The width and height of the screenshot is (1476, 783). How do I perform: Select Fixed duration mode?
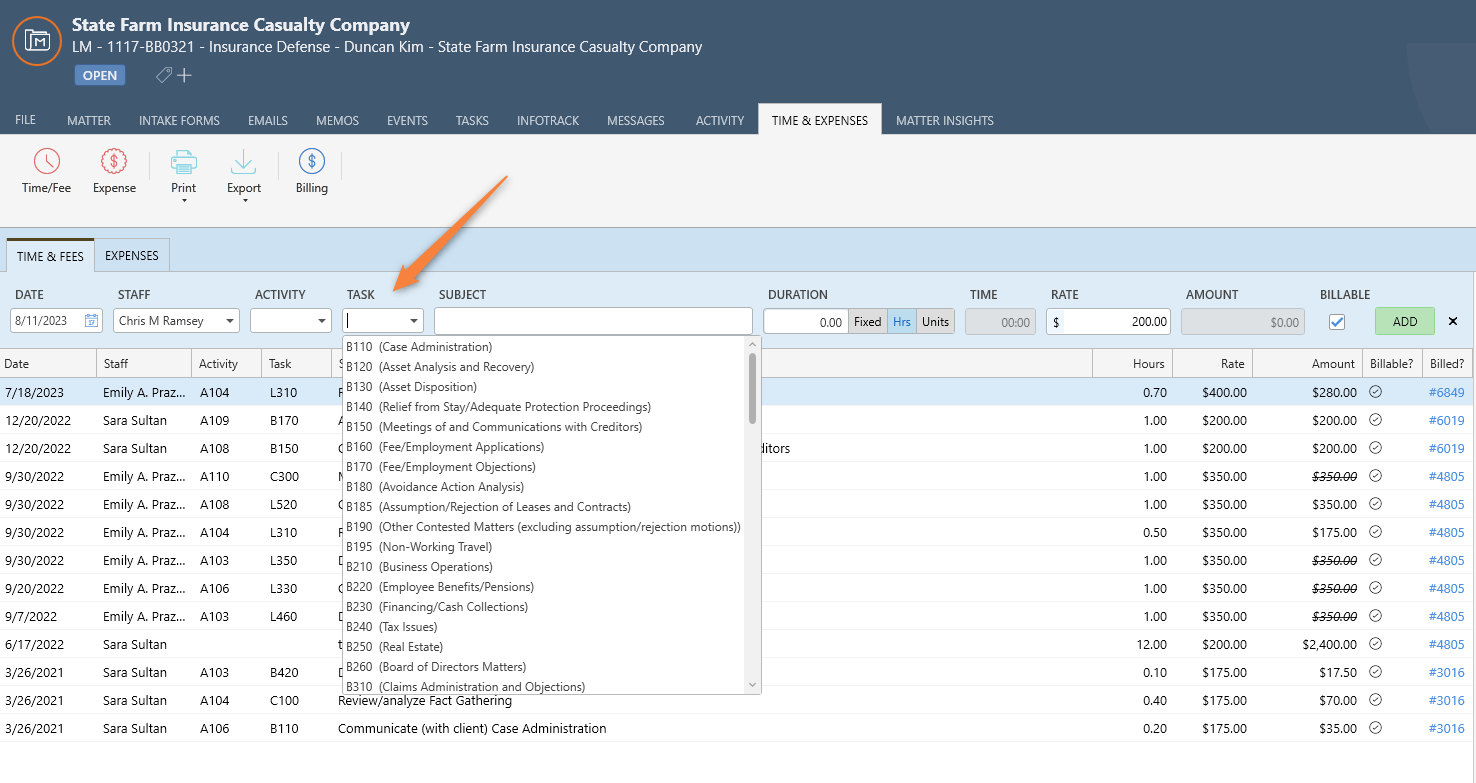868,321
